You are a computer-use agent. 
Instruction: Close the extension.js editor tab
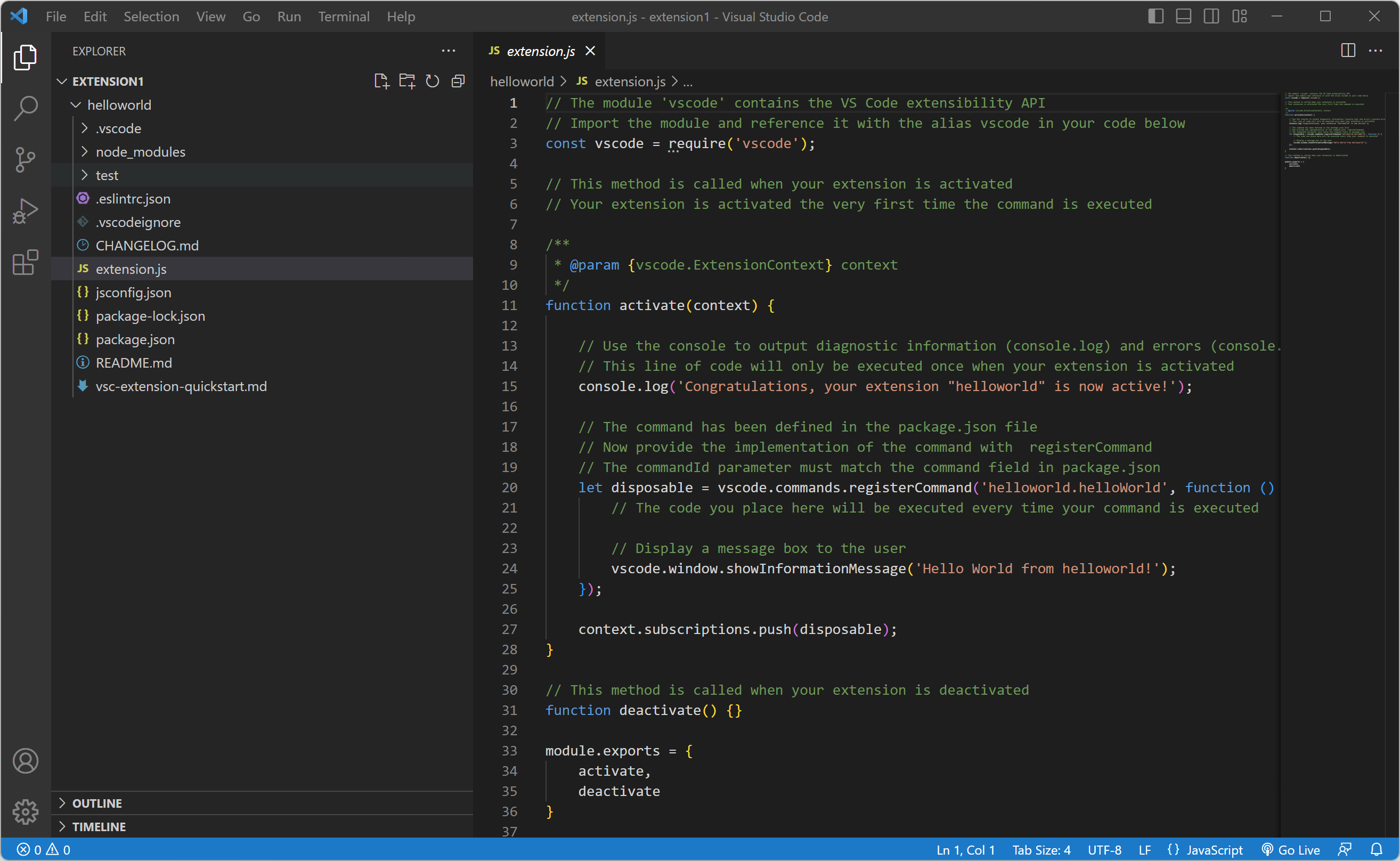click(590, 51)
